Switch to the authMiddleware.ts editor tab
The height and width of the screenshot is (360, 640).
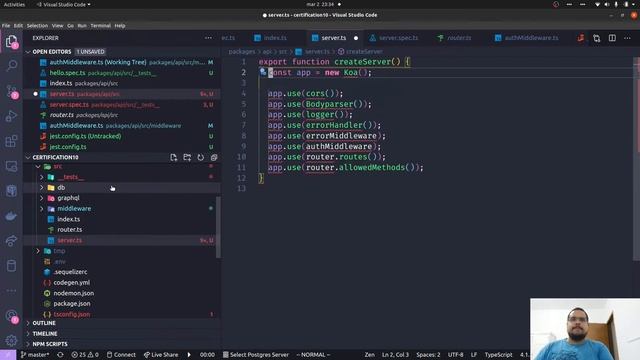click(x=531, y=38)
